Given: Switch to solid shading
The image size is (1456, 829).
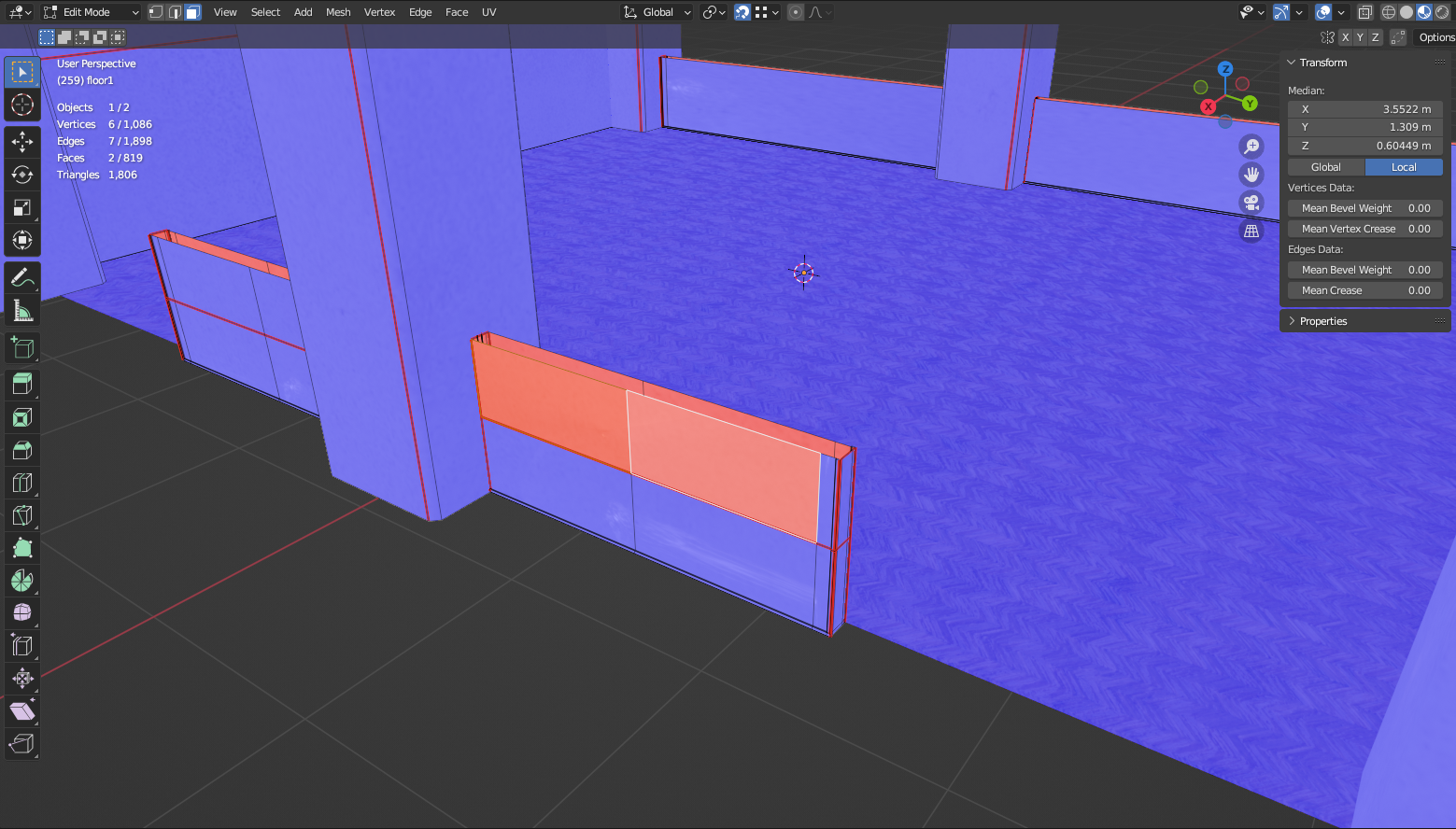Looking at the screenshot, I should point(1407,12).
